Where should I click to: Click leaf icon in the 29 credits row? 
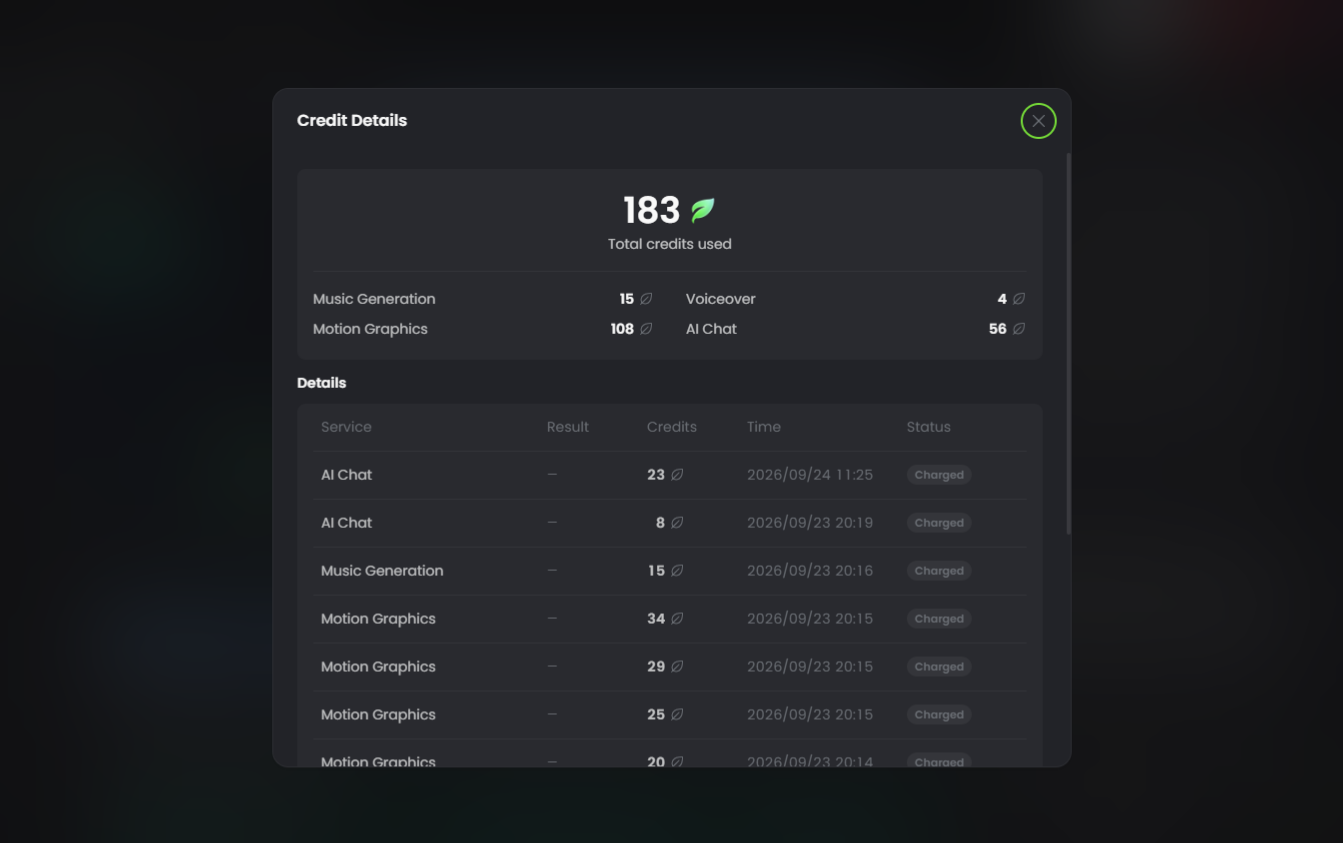coord(677,667)
